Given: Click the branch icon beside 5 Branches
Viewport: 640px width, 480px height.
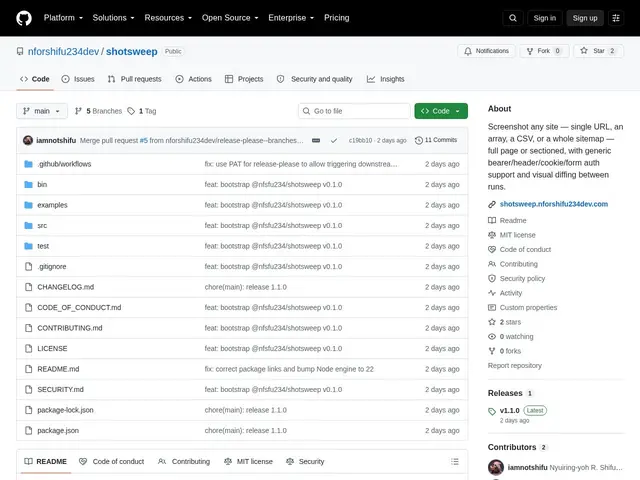Looking at the screenshot, I should click(78, 111).
